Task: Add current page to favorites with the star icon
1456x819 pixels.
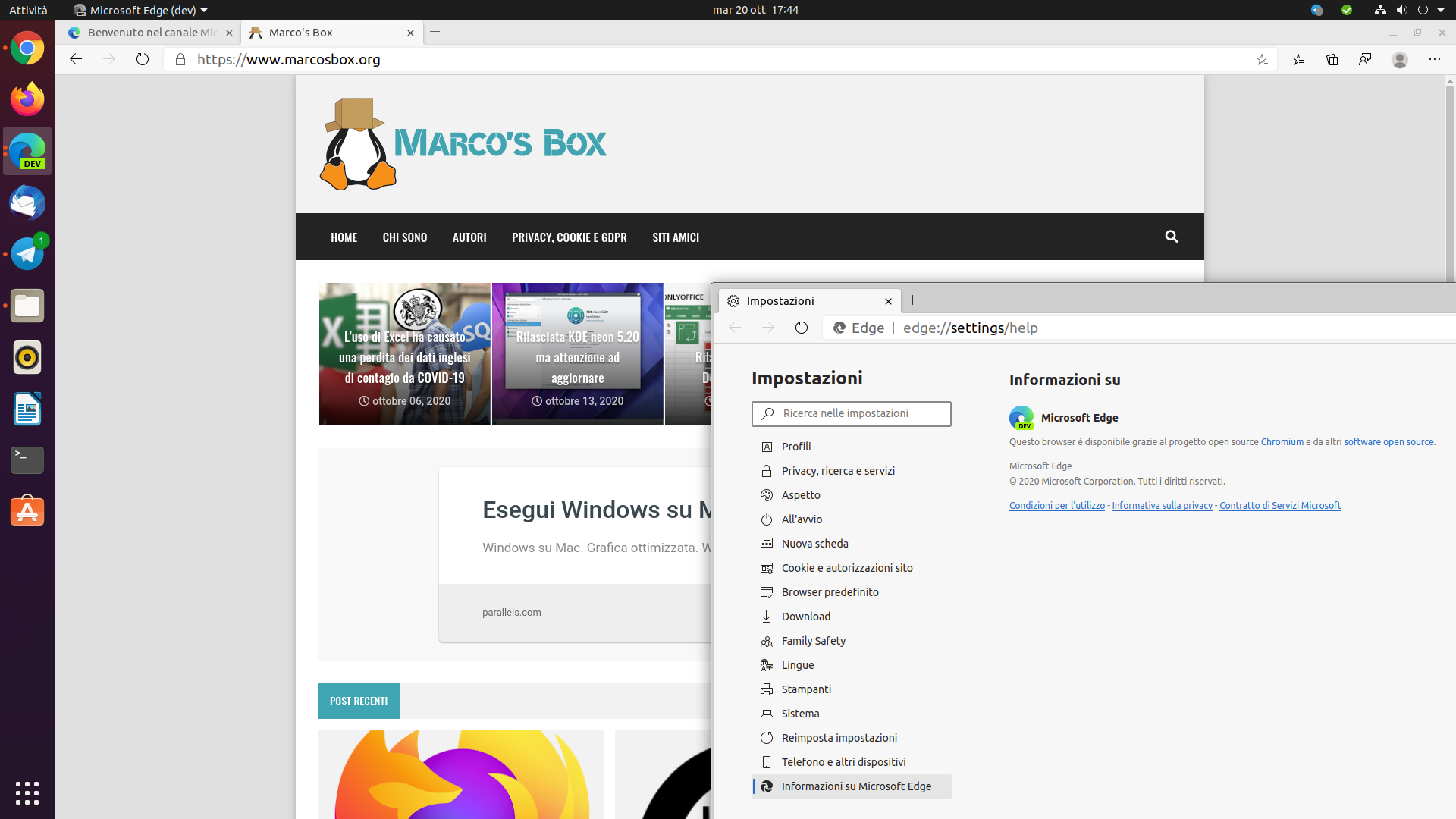Action: click(1263, 59)
